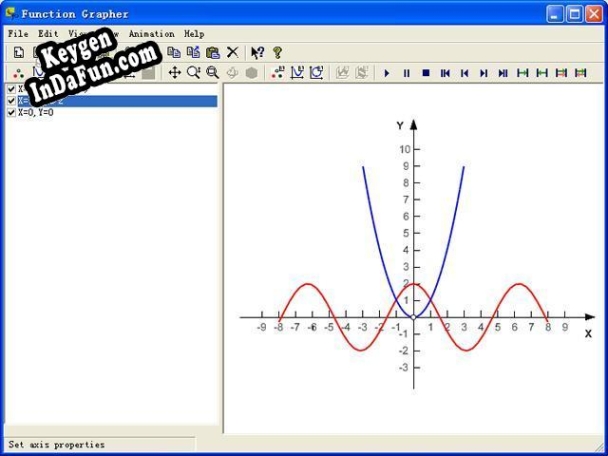The width and height of the screenshot is (608, 456).
Task: Open the yellow question mark help icon
Action: pos(277,52)
